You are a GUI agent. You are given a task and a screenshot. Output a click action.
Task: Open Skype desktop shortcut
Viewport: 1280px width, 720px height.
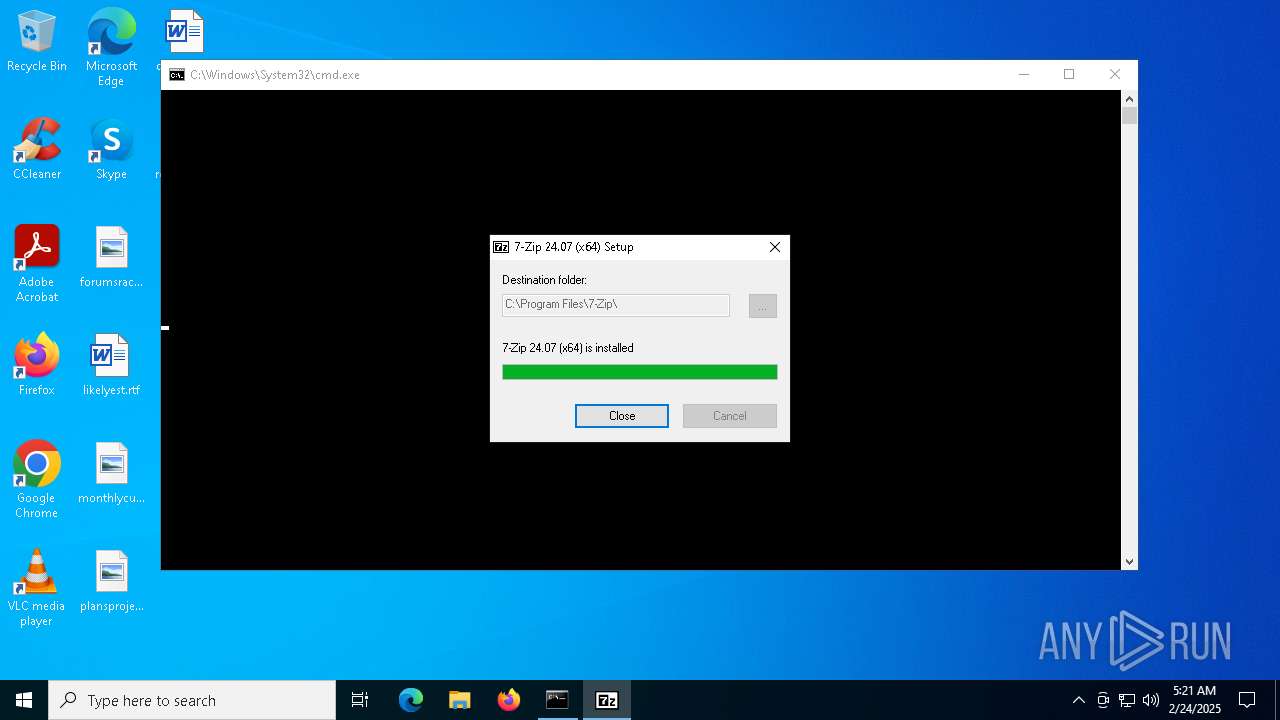coord(111,150)
